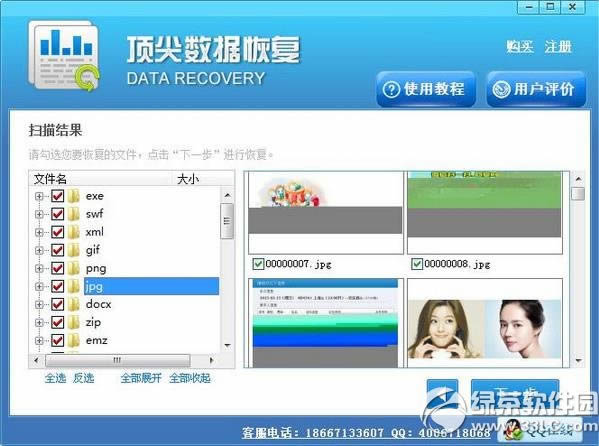
Task: Select the jpg folder item
Action: pos(151,286)
